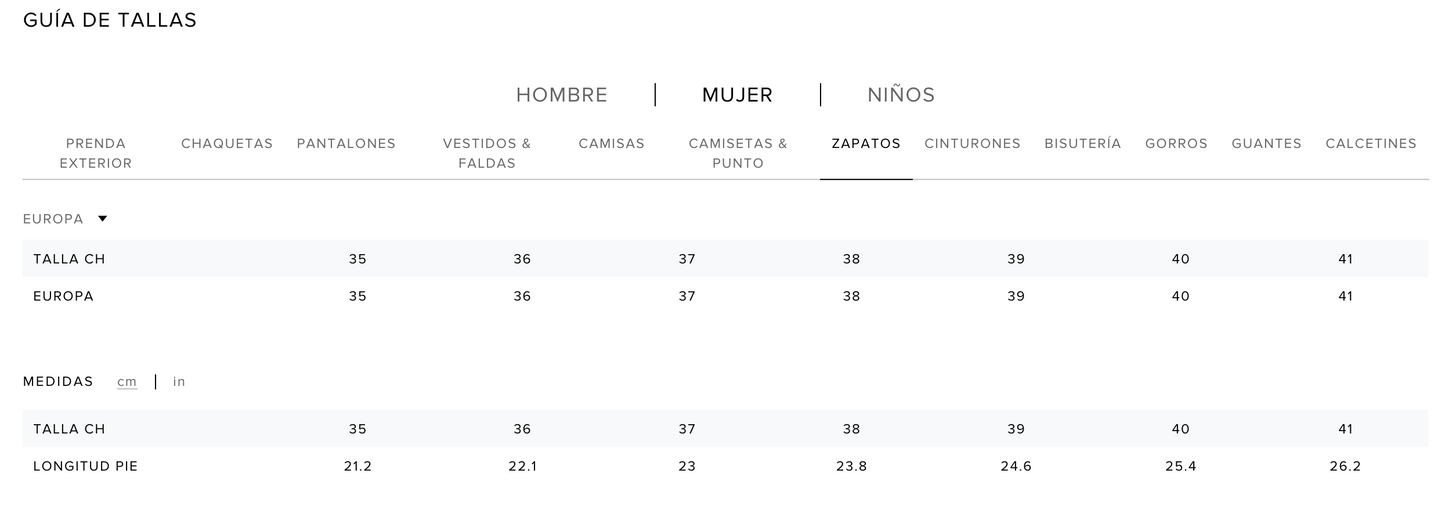This screenshot has width=1445, height=506.
Task: Open the Guantes category tab
Action: click(1266, 143)
